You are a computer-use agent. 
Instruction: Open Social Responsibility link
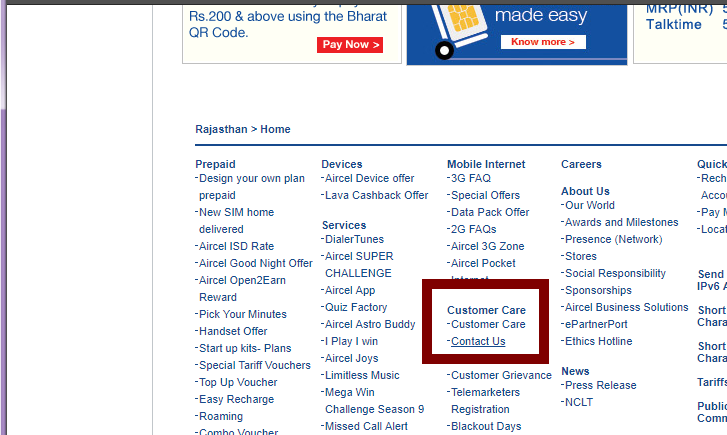coord(615,274)
